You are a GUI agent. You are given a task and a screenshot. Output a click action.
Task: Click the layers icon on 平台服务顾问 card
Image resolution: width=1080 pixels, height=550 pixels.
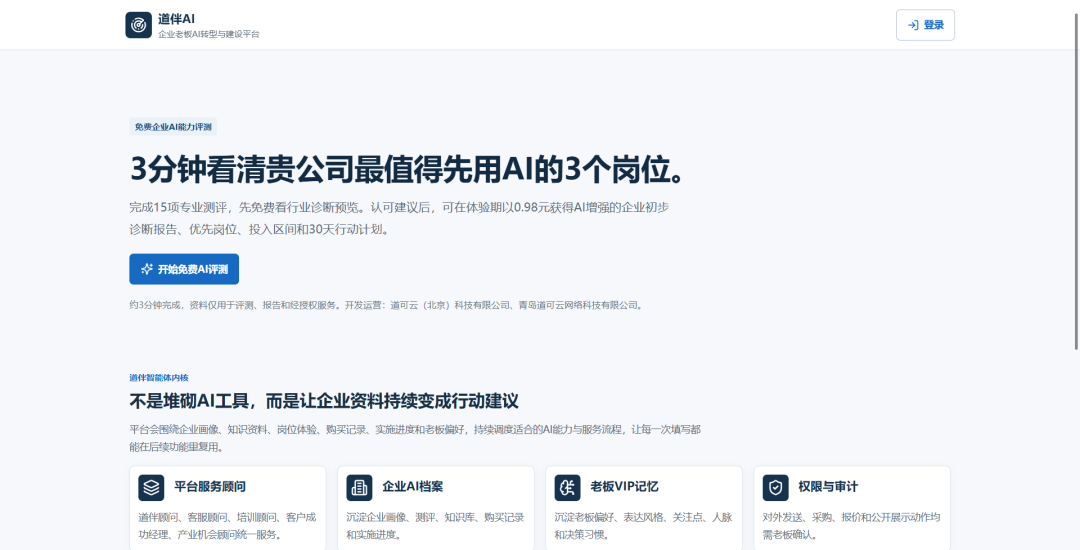pos(152,487)
